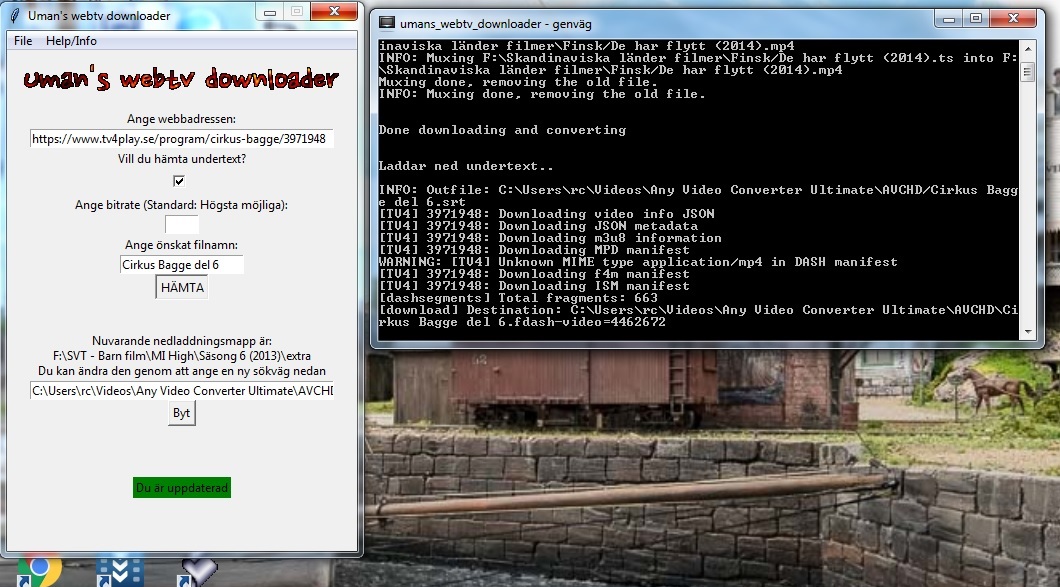Click the Uman's webtv downloader logo banner
Image resolution: width=1060 pixels, height=587 pixels.
tap(181, 79)
